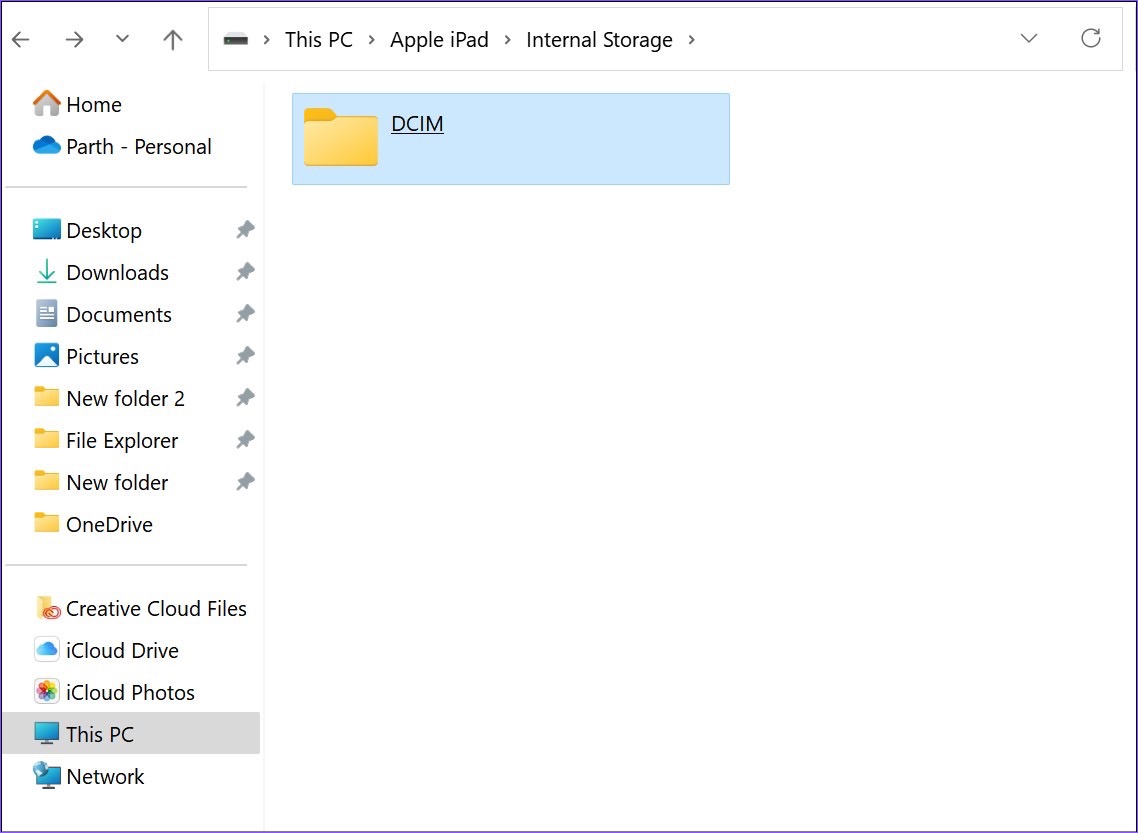Viewport: 1138px width, 833px height.
Task: Open the DCIM folder icon
Action: [x=340, y=137]
